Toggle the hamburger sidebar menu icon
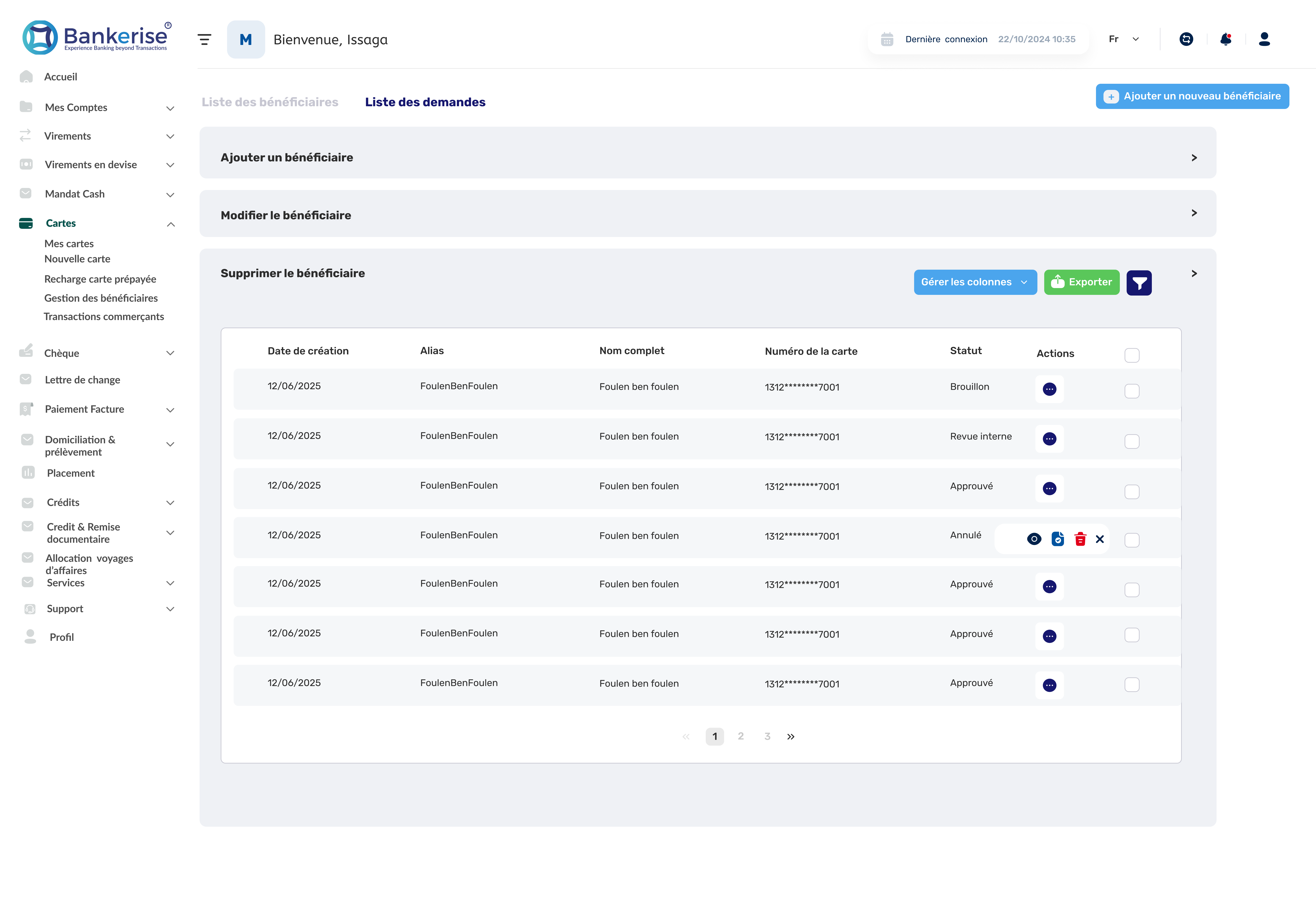 click(205, 39)
